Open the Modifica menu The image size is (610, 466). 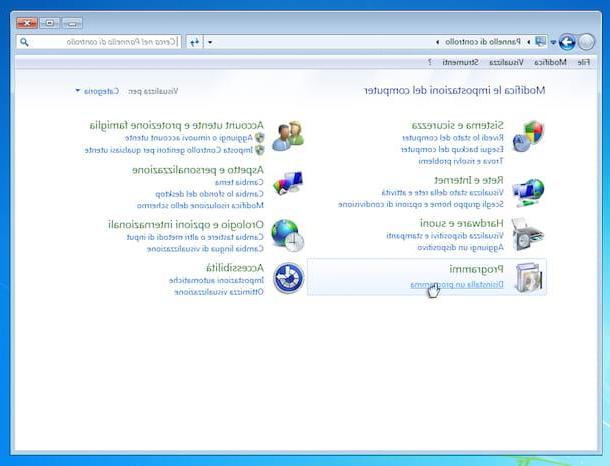550,62
